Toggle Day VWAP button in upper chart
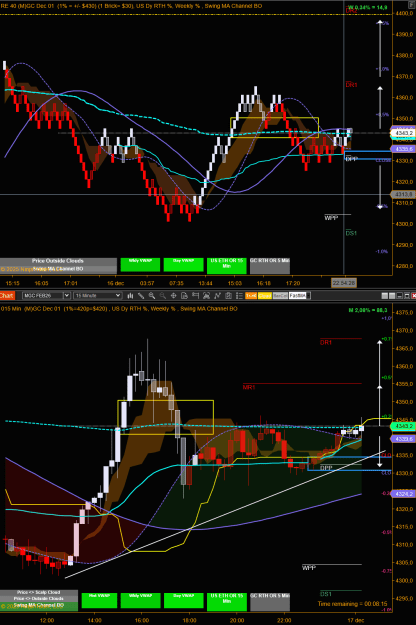This screenshot has height=625, width=416. point(183,265)
